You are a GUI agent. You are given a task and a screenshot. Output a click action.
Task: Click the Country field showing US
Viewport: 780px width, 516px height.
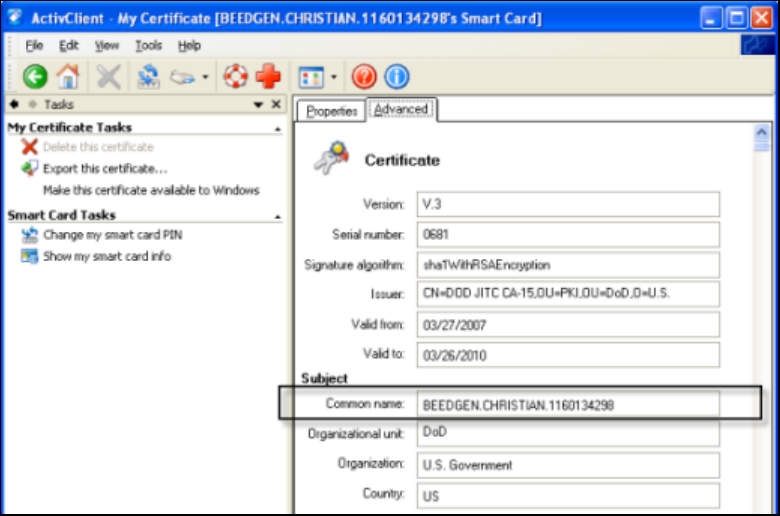coord(568,496)
